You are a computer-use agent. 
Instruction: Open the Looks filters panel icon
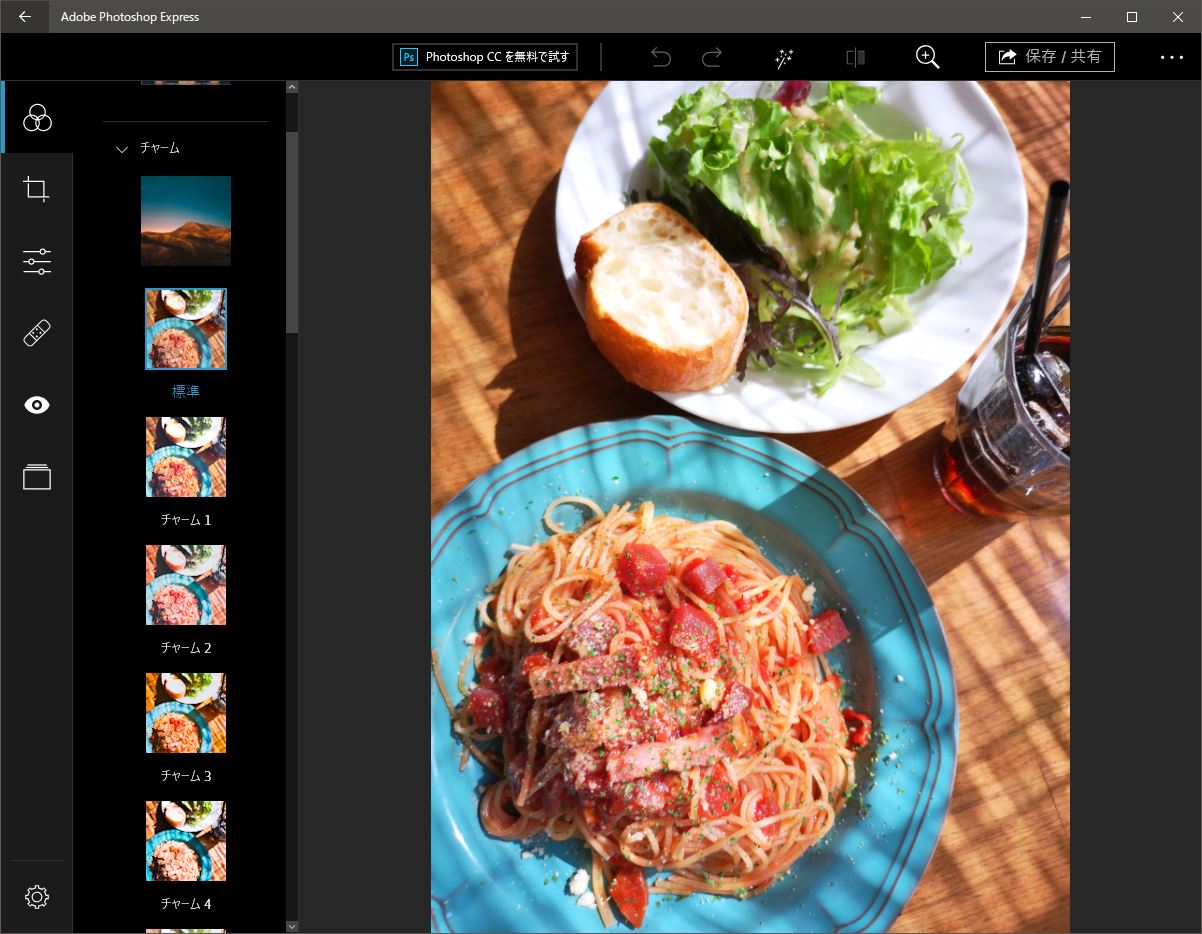tap(37, 118)
